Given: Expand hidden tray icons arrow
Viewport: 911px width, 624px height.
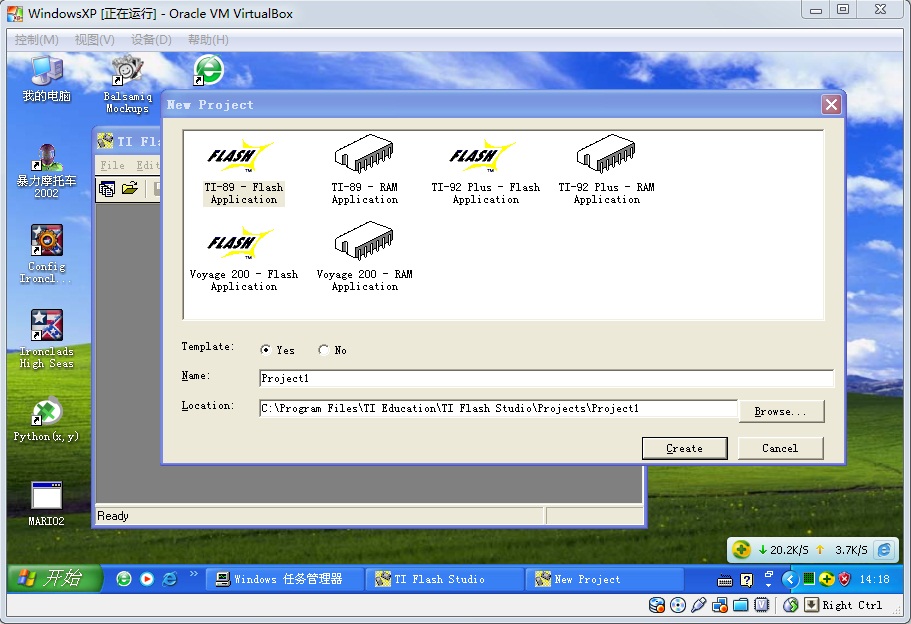Looking at the screenshot, I should [x=790, y=579].
